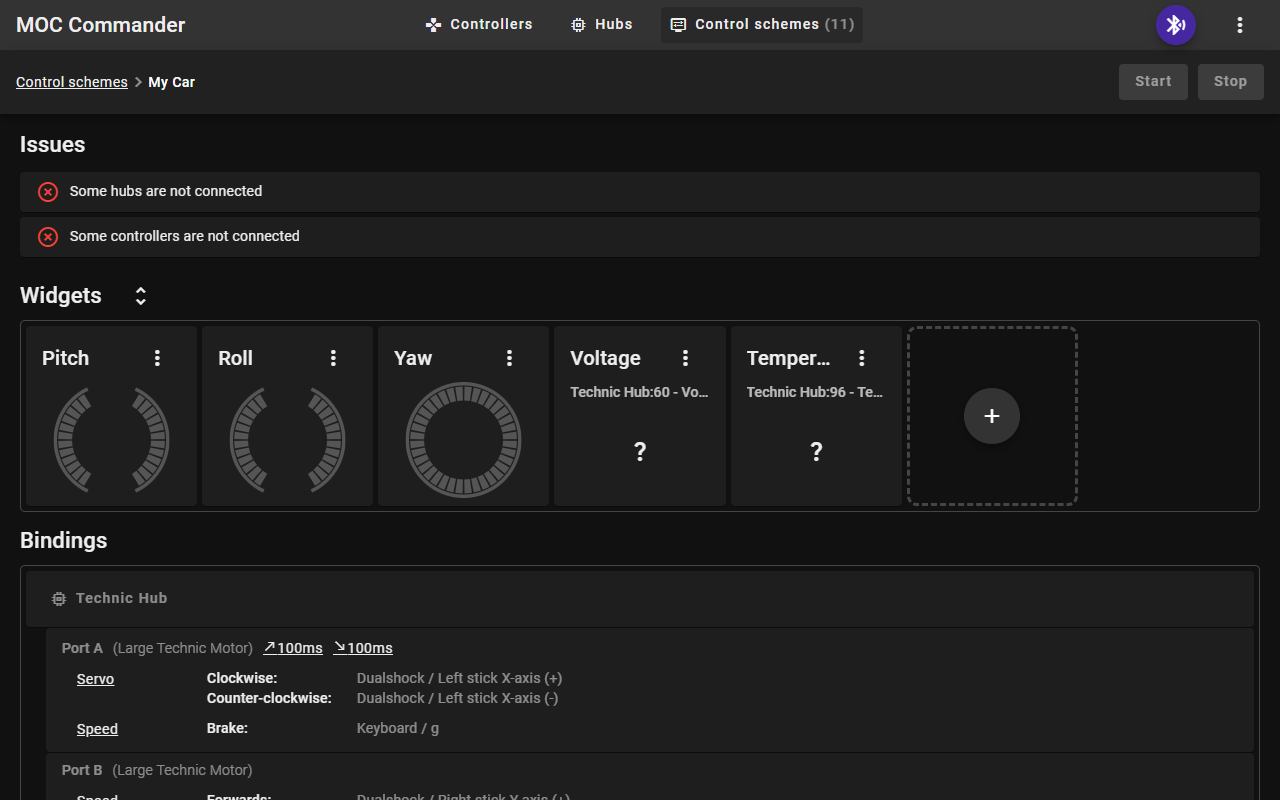Screen dimensions: 1280x800
Task: Click 'Dualshock / Left stick X-axis (+)' text
Action: 460,678
